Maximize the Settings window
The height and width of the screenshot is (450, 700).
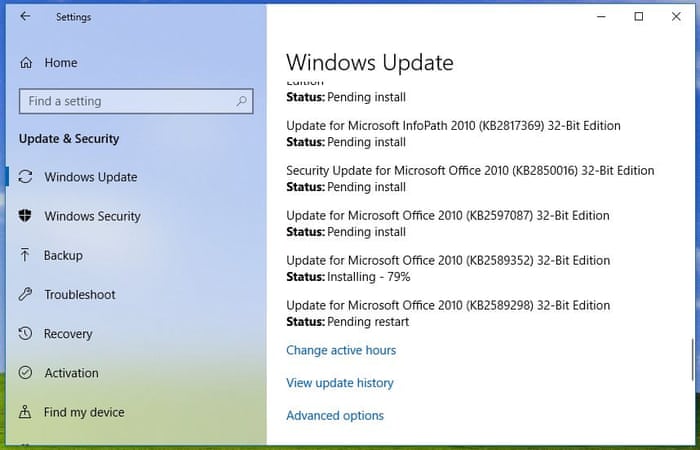pos(639,17)
